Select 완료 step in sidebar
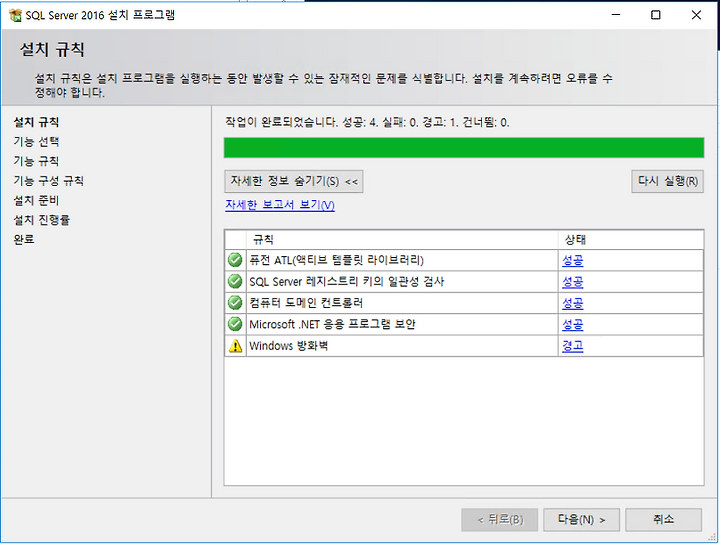The image size is (720, 545). (x=24, y=240)
